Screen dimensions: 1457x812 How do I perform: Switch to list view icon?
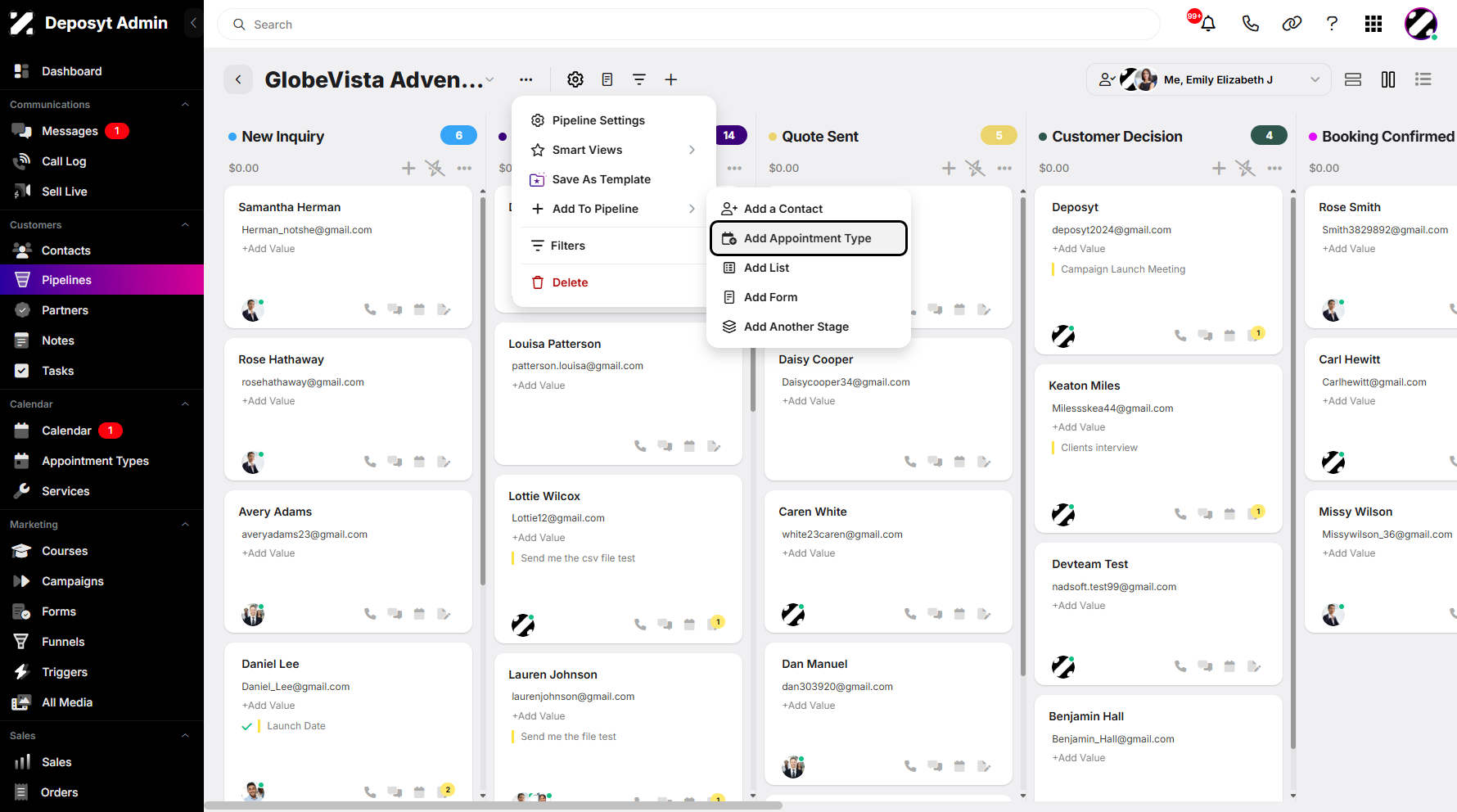(1423, 79)
